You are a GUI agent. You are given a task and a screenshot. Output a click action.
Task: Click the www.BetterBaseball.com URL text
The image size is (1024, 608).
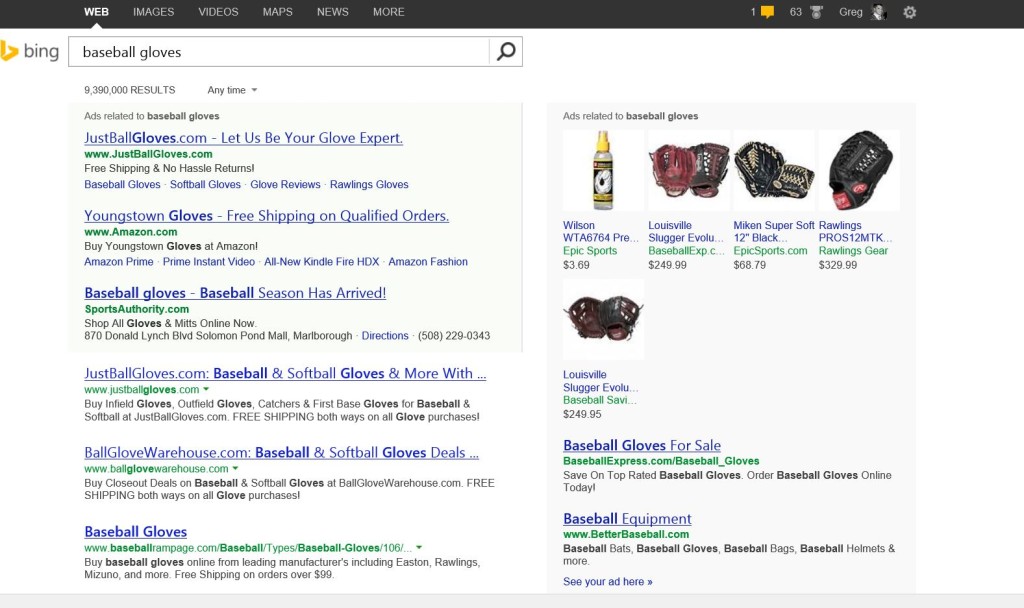pyautogui.click(x=626, y=534)
